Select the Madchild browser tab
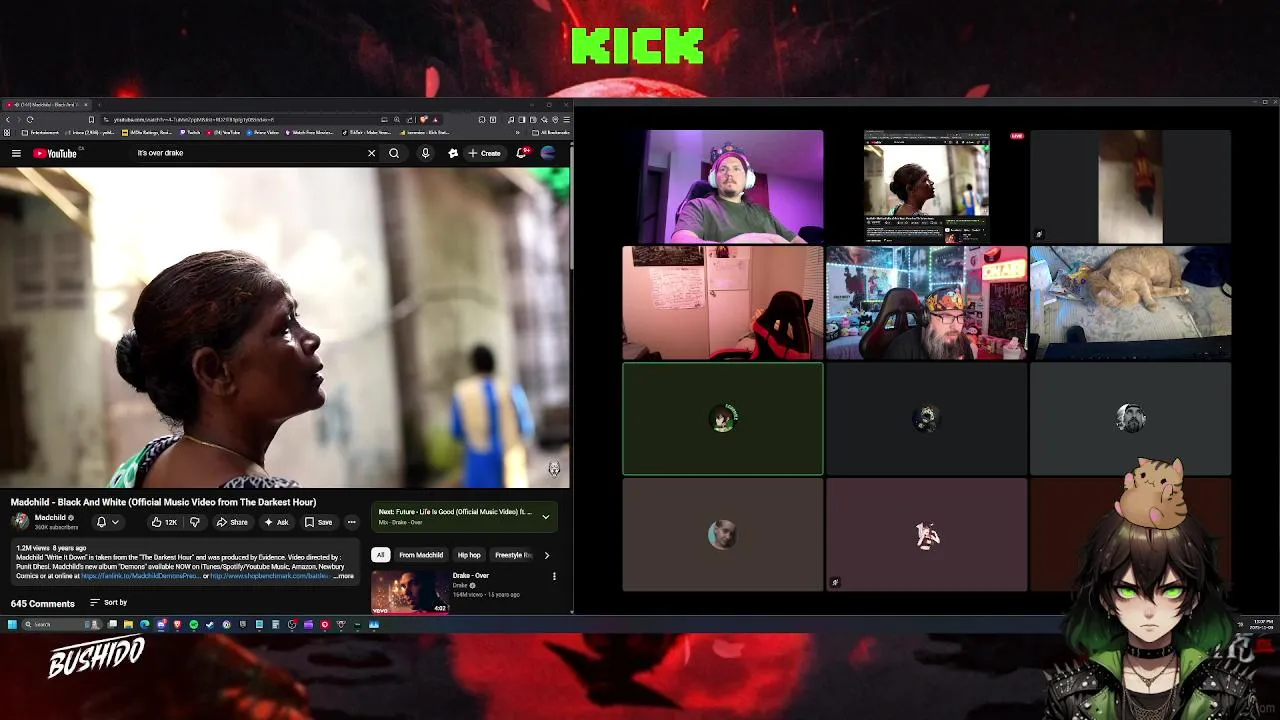Screen dimensions: 1280x720 pyautogui.click(x=47, y=104)
